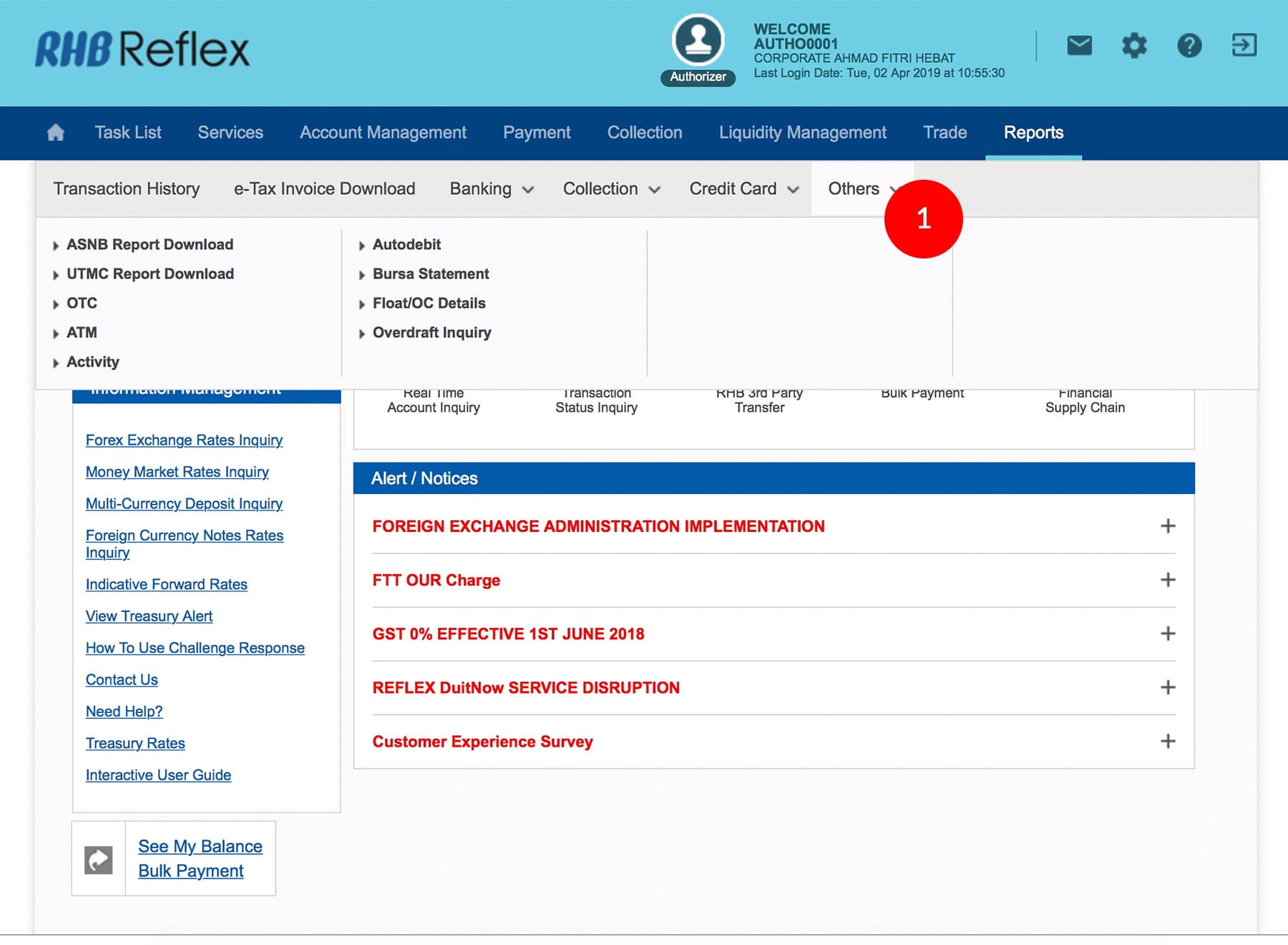
Task: Open the Collection dropdown in Reports submenu
Action: point(611,189)
